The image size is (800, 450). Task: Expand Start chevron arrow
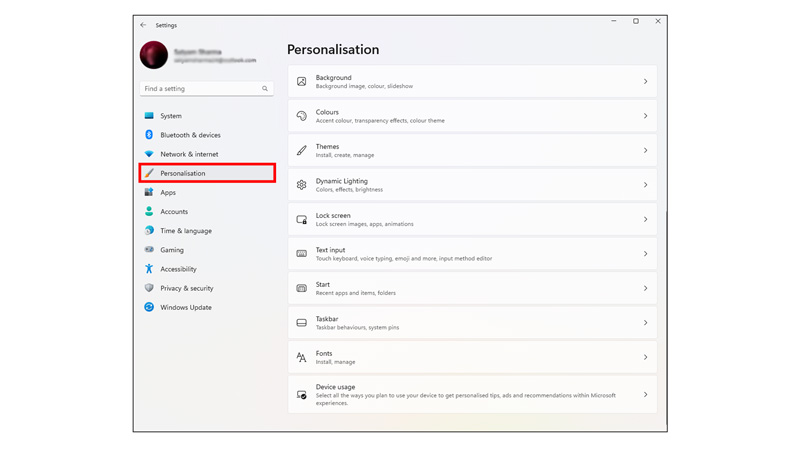[645, 288]
